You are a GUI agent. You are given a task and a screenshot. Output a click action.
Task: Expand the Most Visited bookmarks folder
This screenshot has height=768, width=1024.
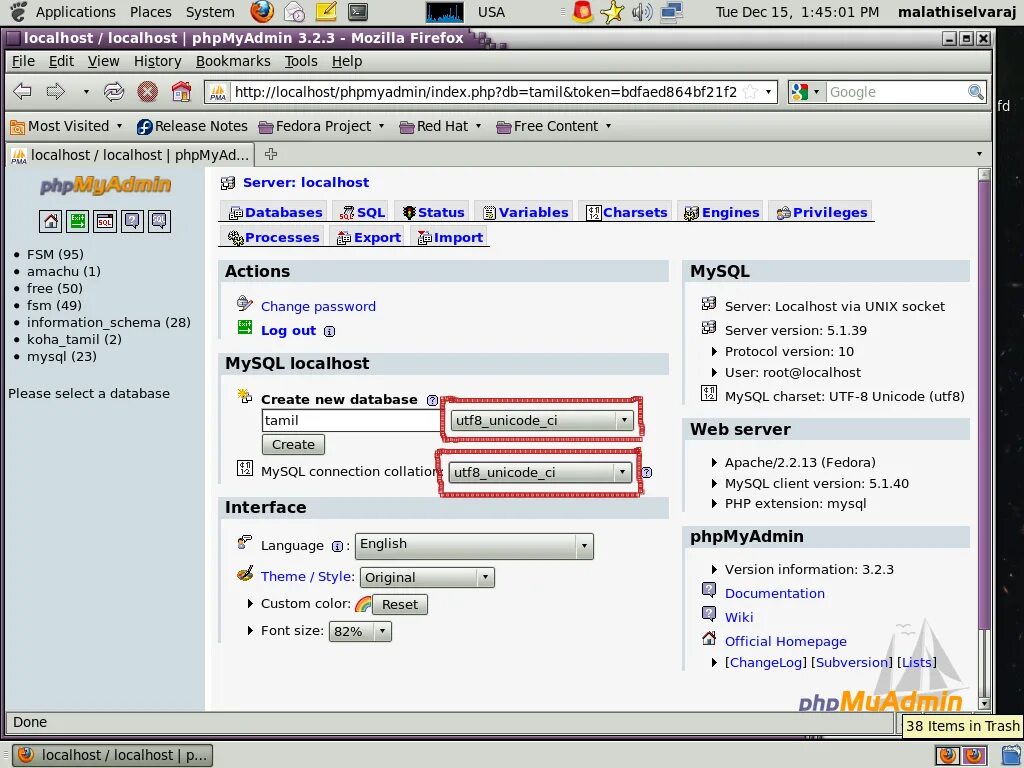coord(67,126)
